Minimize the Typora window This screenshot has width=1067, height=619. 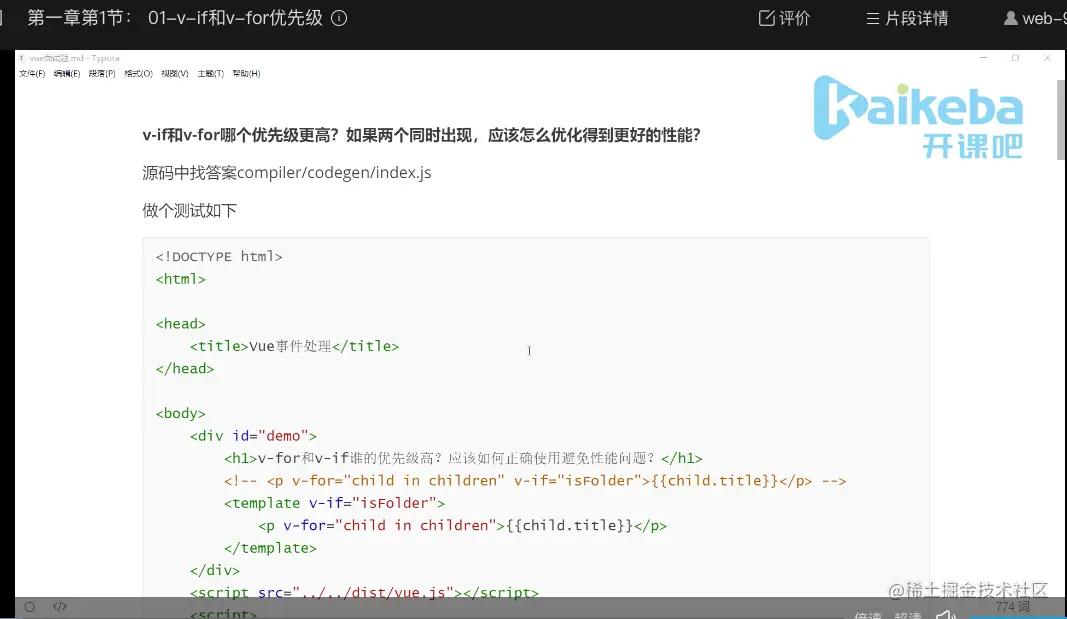[x=983, y=58]
